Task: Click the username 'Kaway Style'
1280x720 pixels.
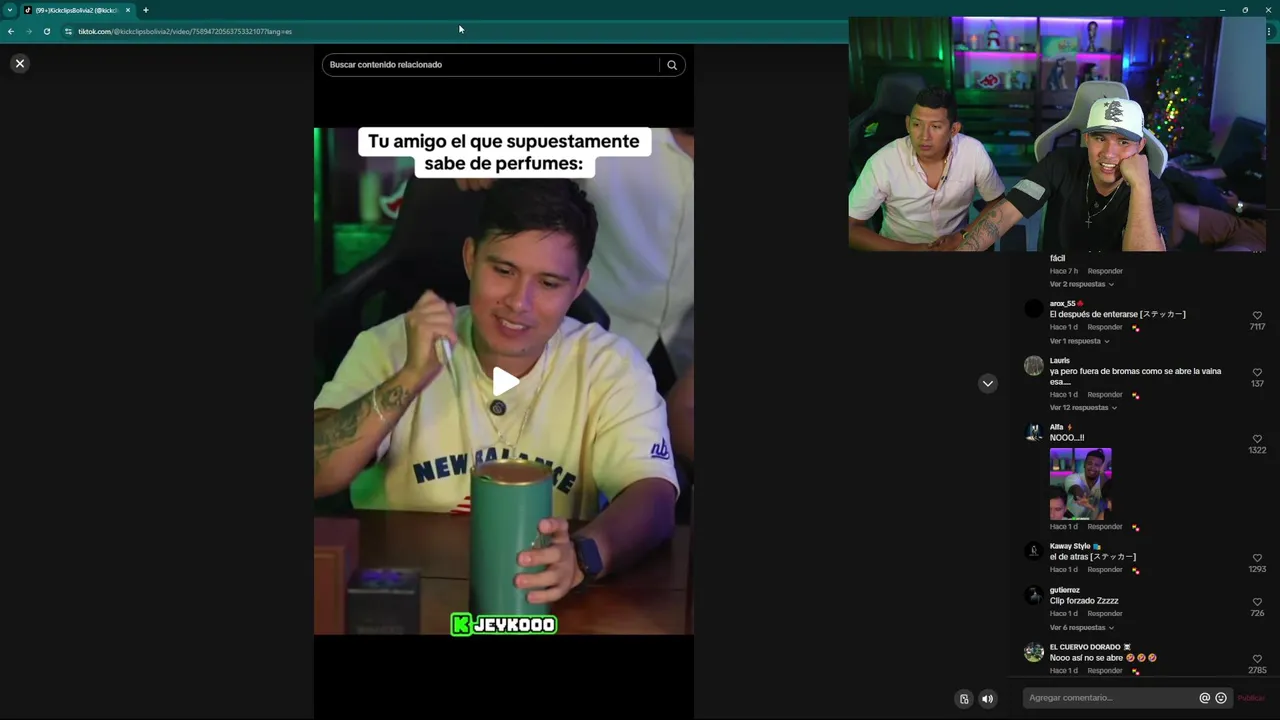Action: [1070, 547]
